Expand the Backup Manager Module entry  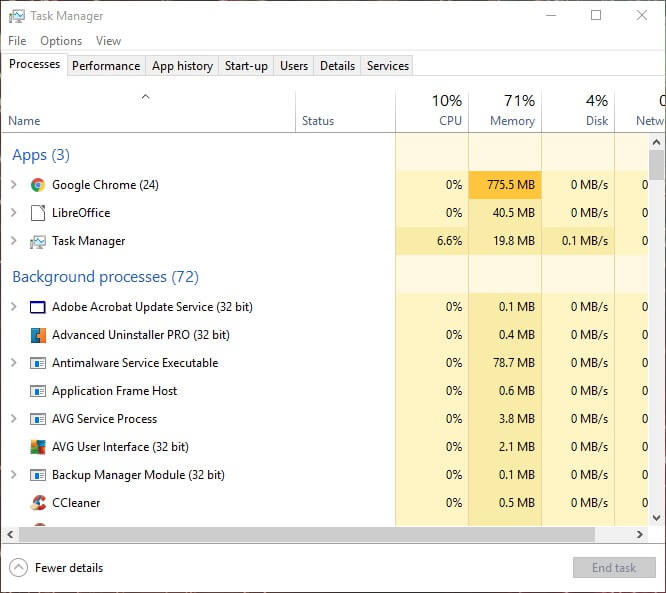pos(14,475)
